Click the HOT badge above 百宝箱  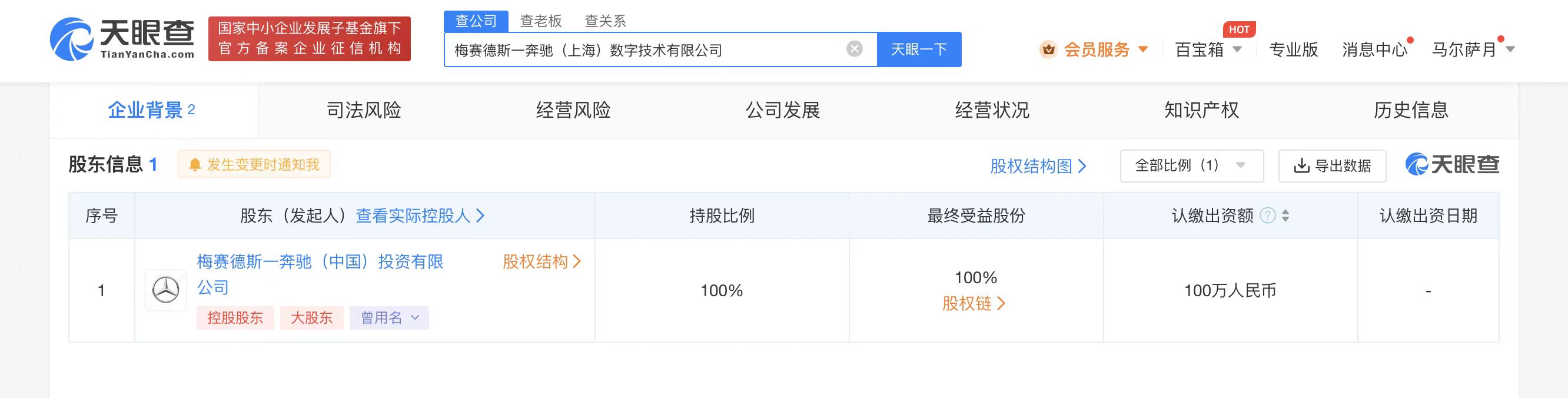pos(1239,29)
